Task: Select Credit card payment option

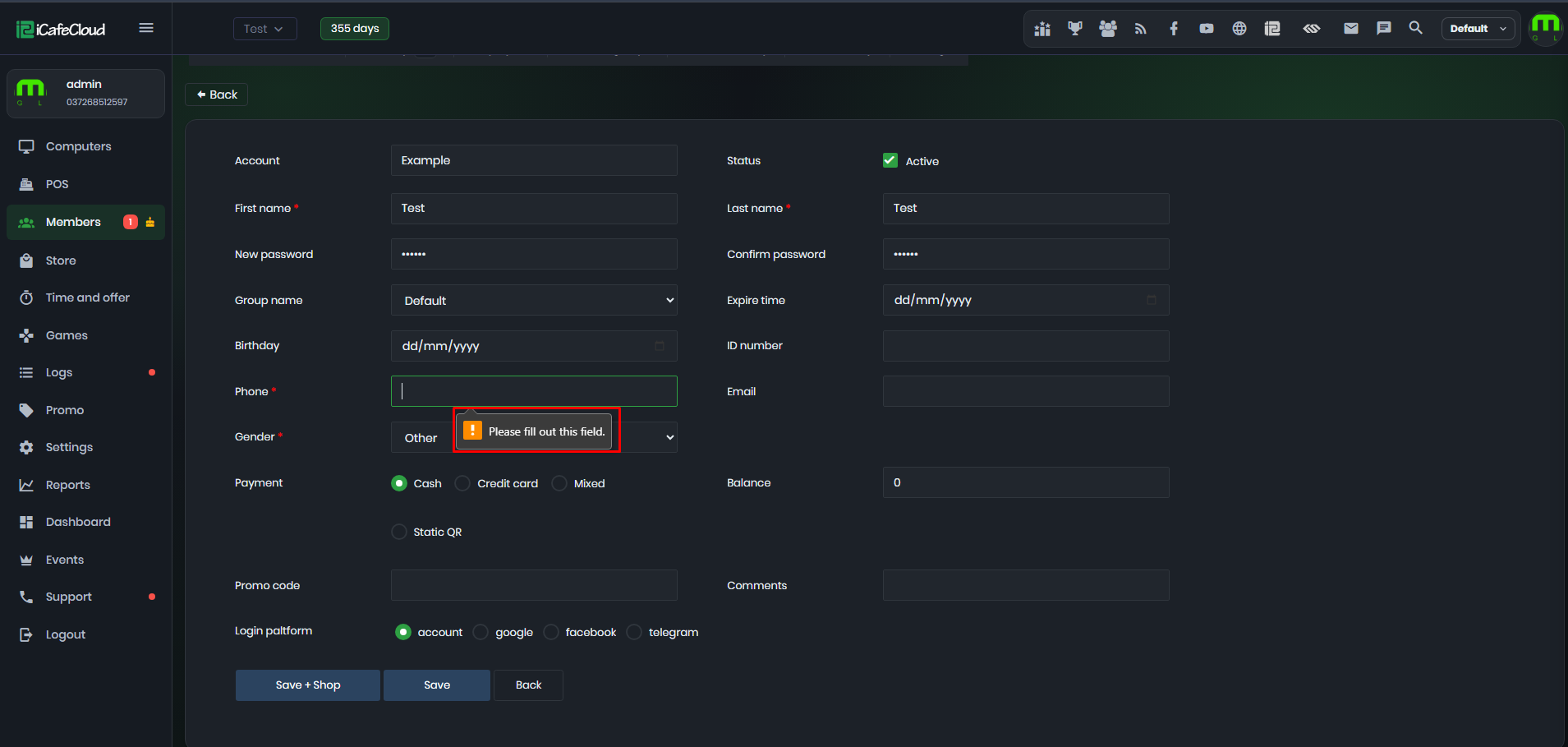Action: [x=462, y=483]
